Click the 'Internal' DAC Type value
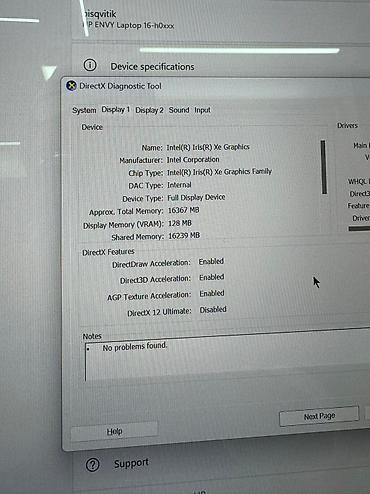370x494 pixels. [x=179, y=185]
